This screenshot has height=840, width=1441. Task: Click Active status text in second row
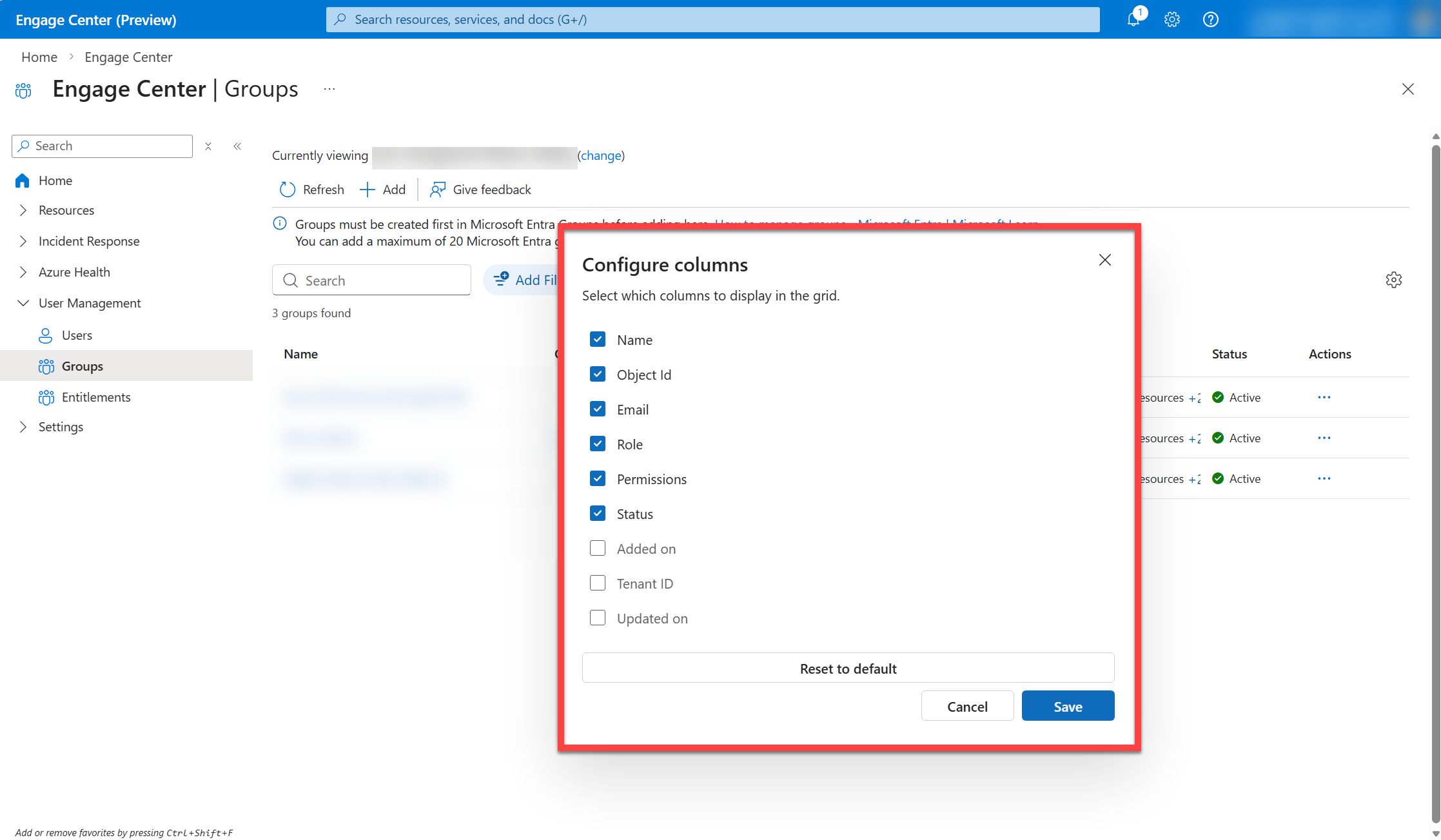pyautogui.click(x=1244, y=438)
